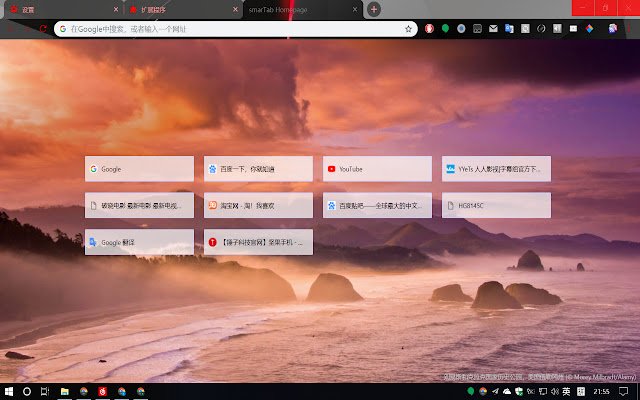The width and height of the screenshot is (640, 400).
Task: Open the 淘宝网 shortcut tile
Action: (258, 205)
